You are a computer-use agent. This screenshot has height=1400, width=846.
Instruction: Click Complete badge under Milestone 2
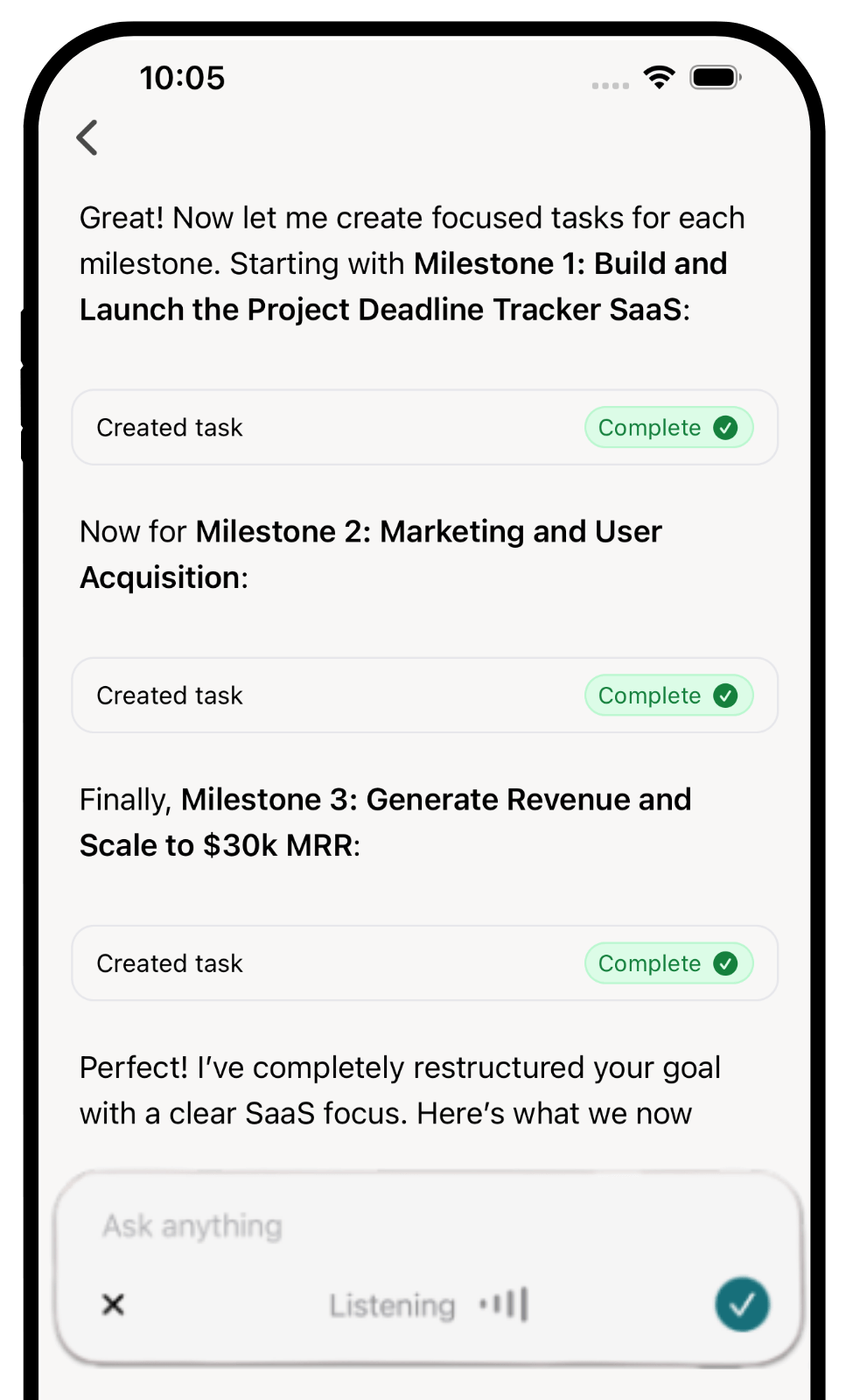(668, 696)
